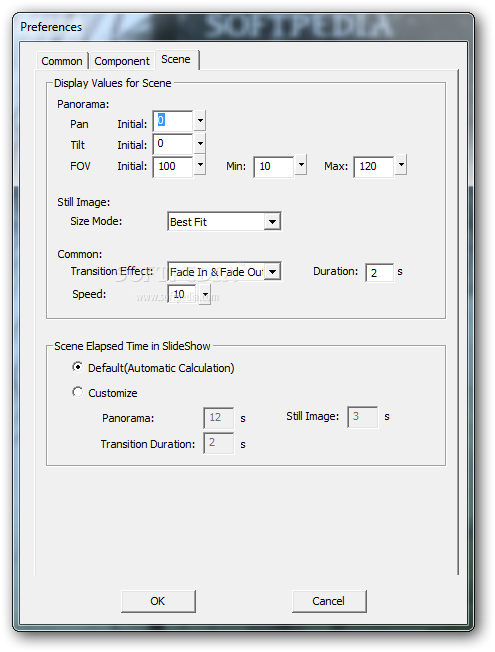Open the Speed dropdown arrow
The height and width of the screenshot is (652, 495).
[205, 295]
